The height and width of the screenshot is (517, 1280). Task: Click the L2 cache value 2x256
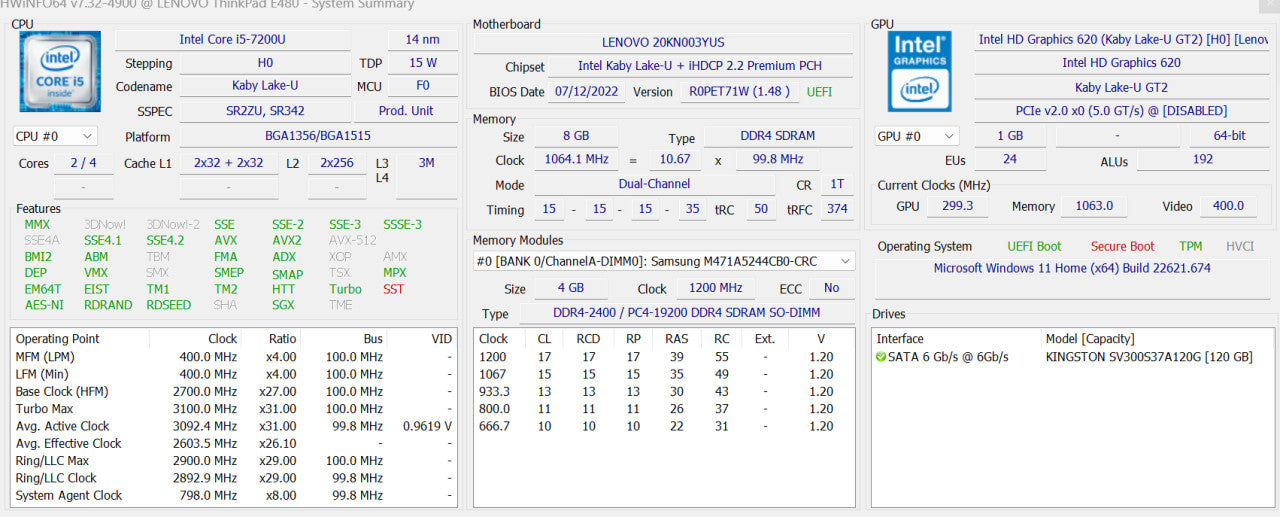pos(337,163)
